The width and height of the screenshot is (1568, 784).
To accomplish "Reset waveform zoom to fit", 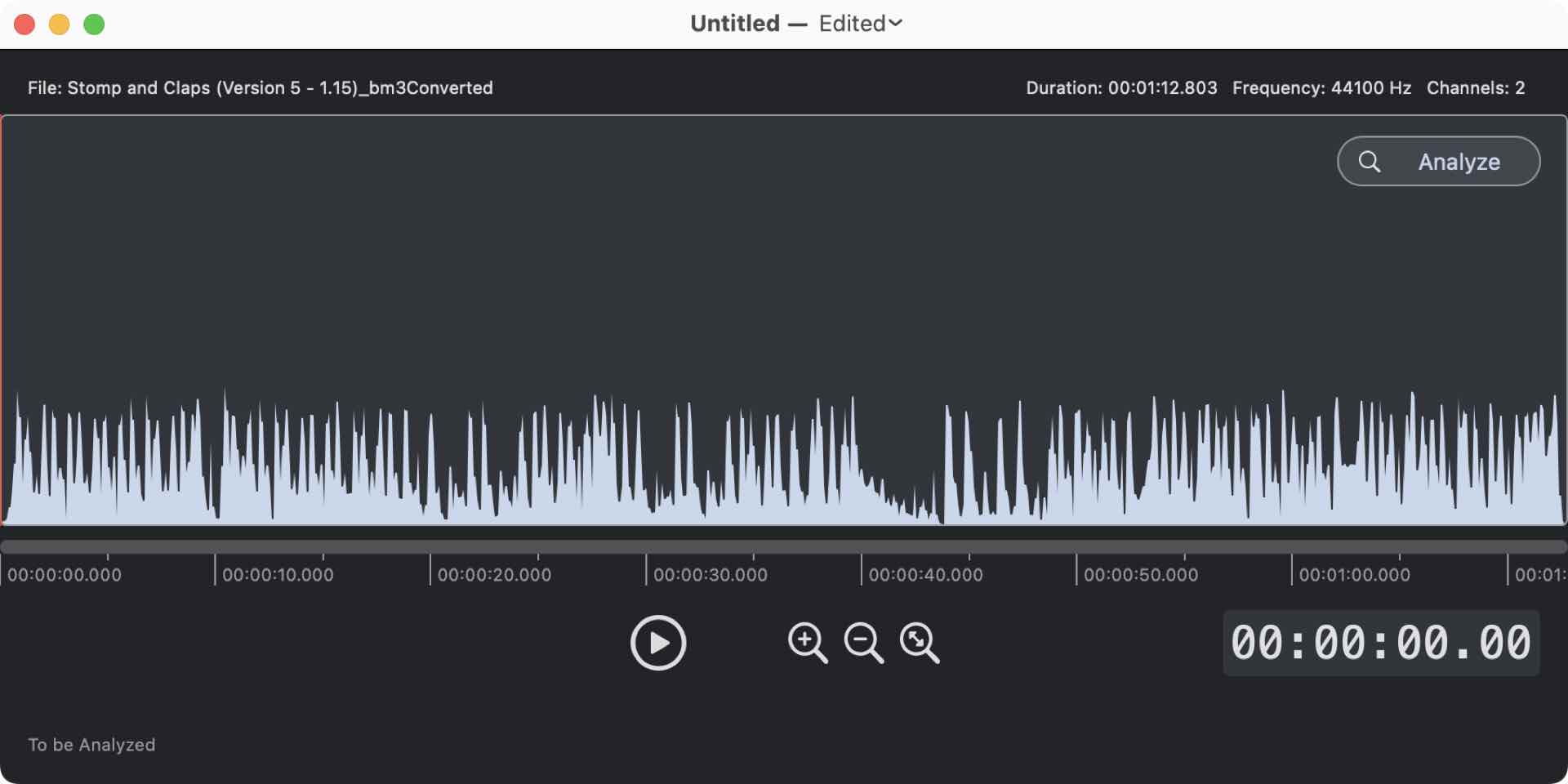I will [x=920, y=643].
